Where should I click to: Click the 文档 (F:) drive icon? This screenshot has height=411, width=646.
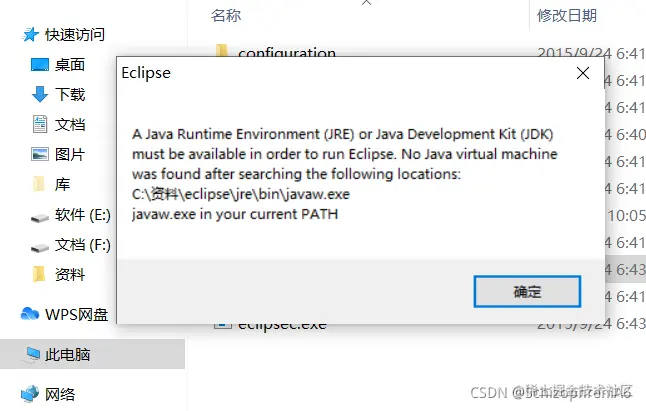pos(40,248)
